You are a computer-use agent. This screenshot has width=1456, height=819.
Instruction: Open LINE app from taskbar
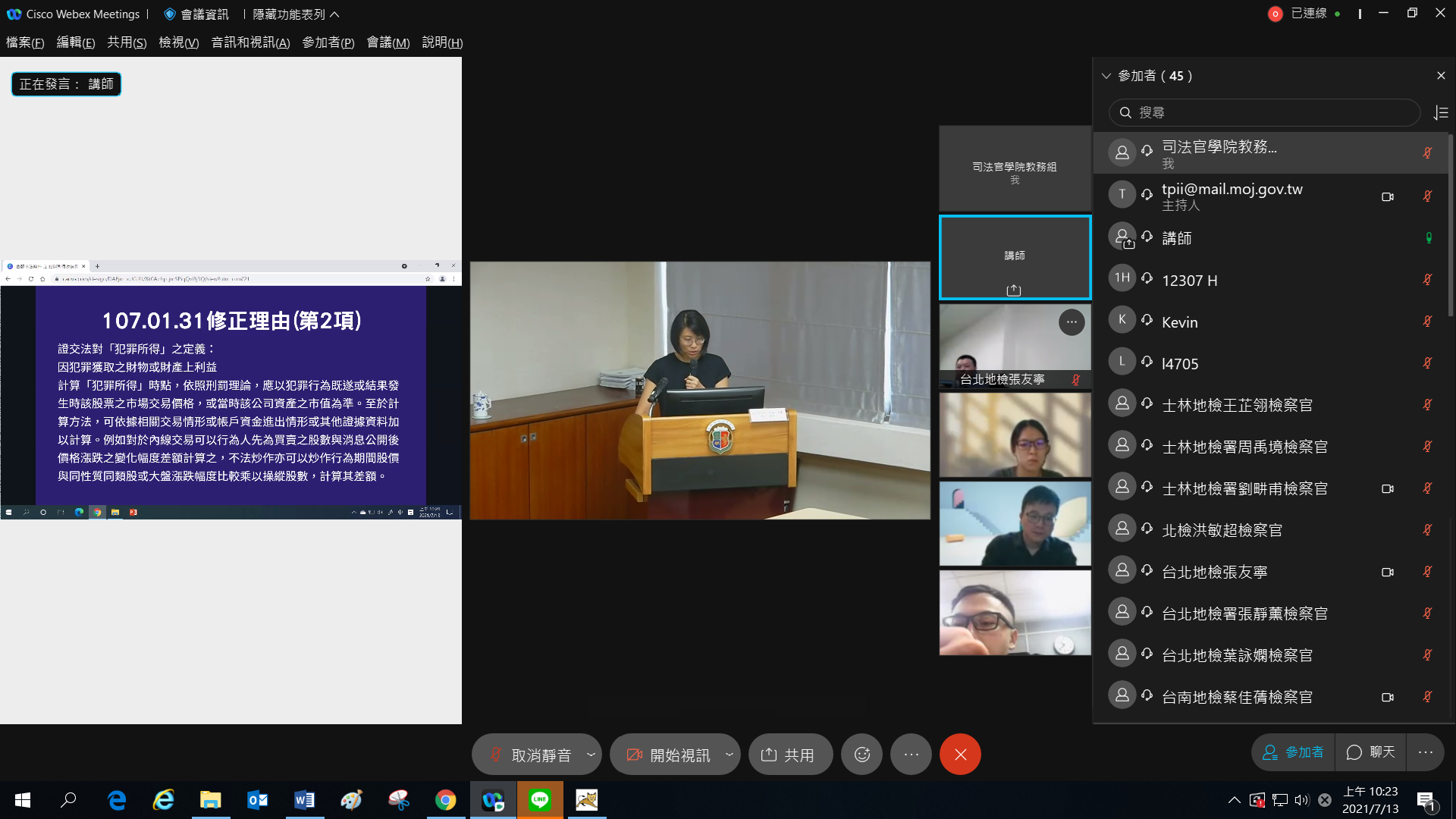point(540,800)
